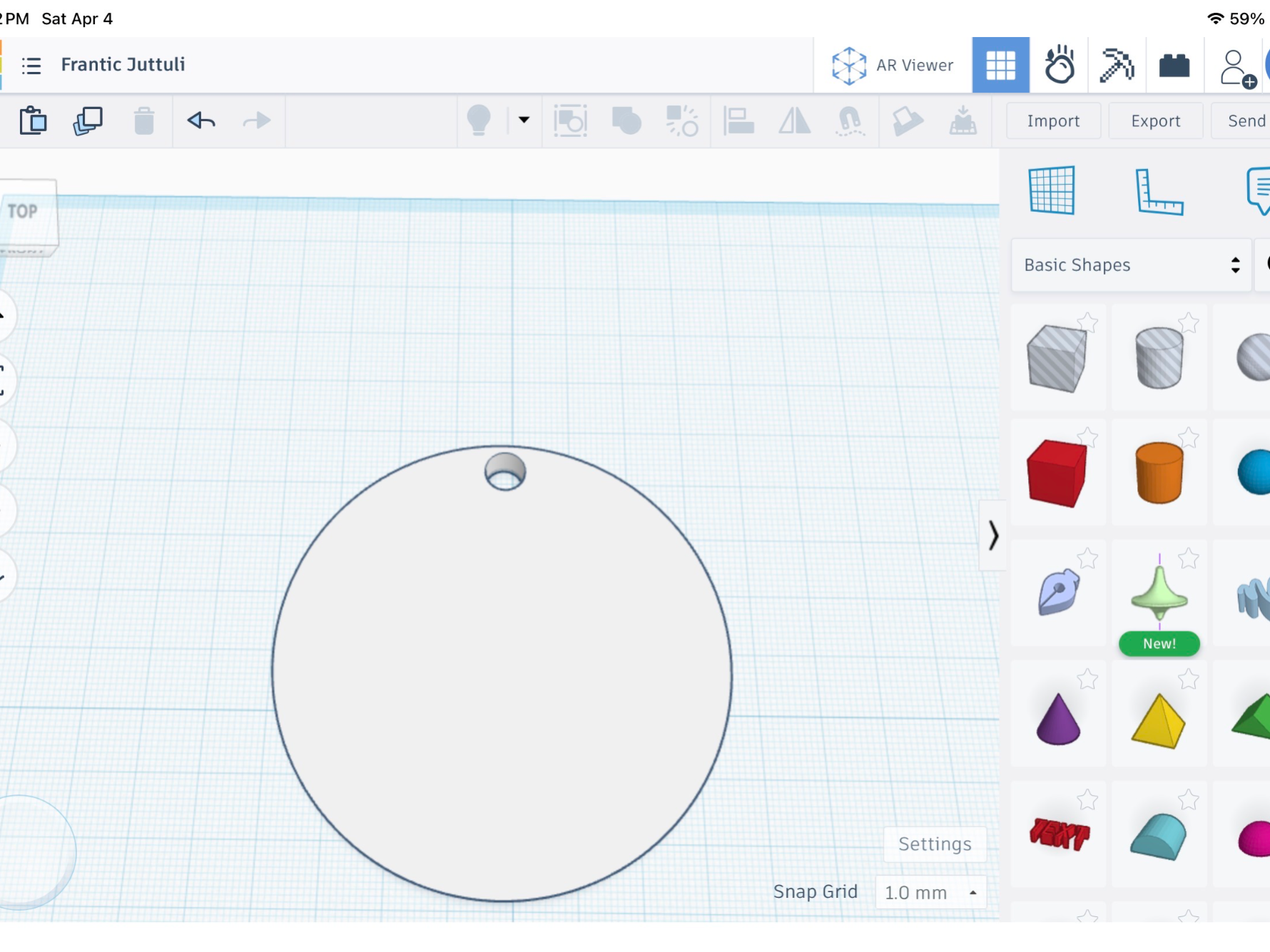Image resolution: width=1270 pixels, height=952 pixels.
Task: Launch the AR Viewer
Action: (893, 66)
